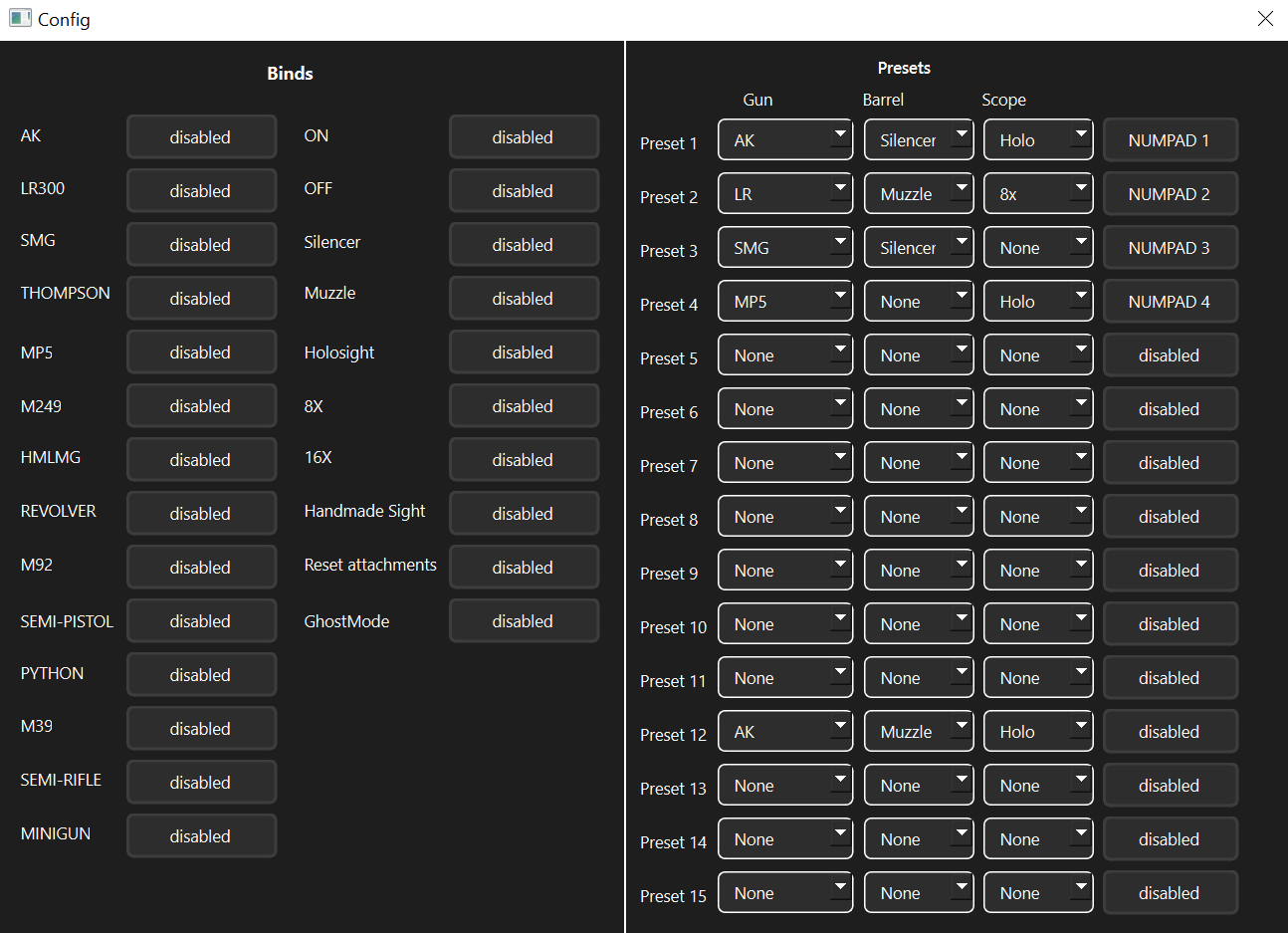Open Preset 1 Barrel dropdown showing Silencer
Screen dimensions: 1288x933
tap(919, 139)
